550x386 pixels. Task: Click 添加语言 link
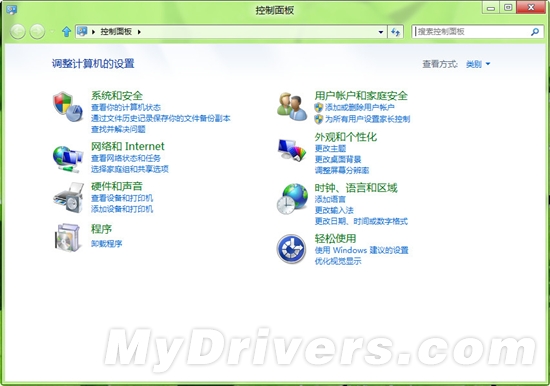(330, 199)
